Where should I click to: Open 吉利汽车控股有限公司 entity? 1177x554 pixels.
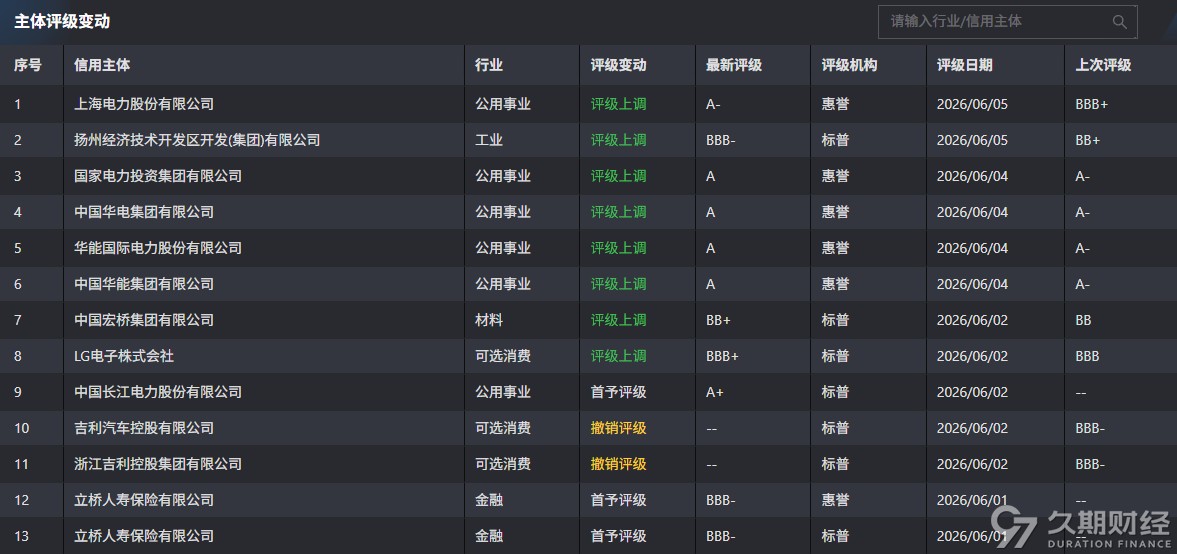tap(144, 429)
